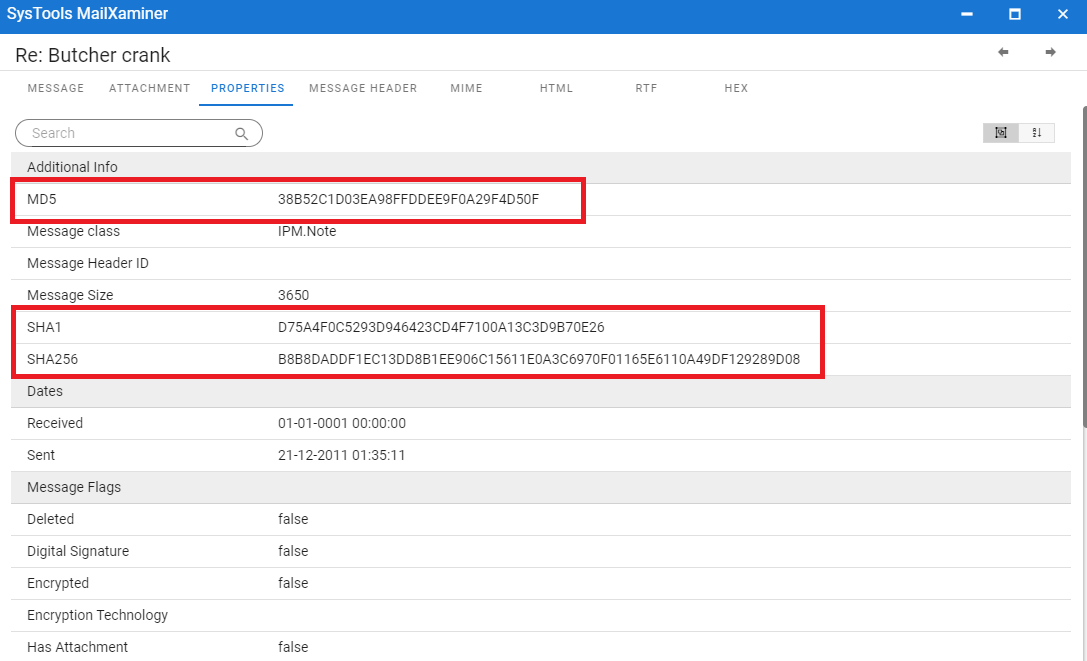Click the Digital Signature label
This screenshot has height=661, width=1087.
coord(78,551)
